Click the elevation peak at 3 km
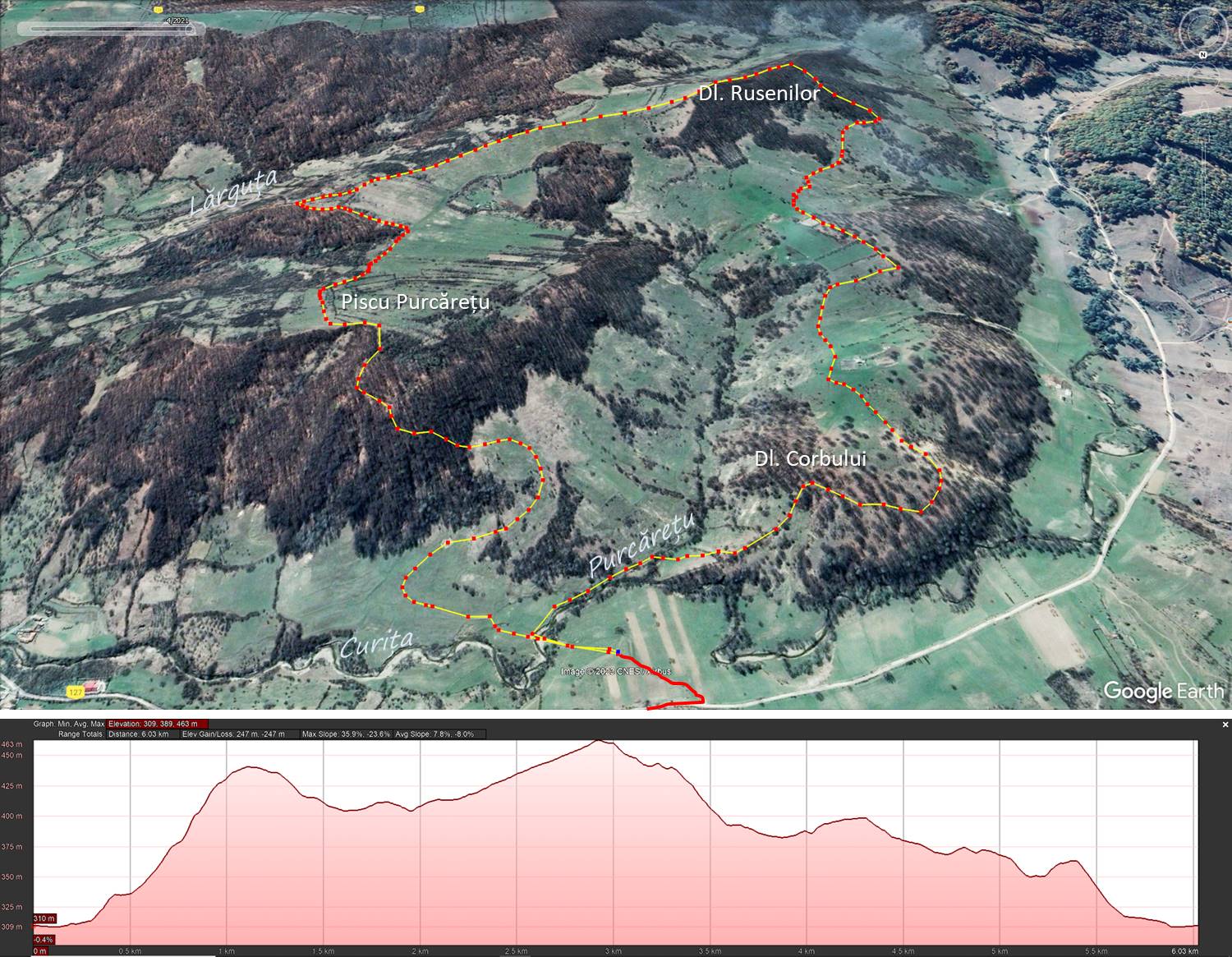 tap(600, 742)
